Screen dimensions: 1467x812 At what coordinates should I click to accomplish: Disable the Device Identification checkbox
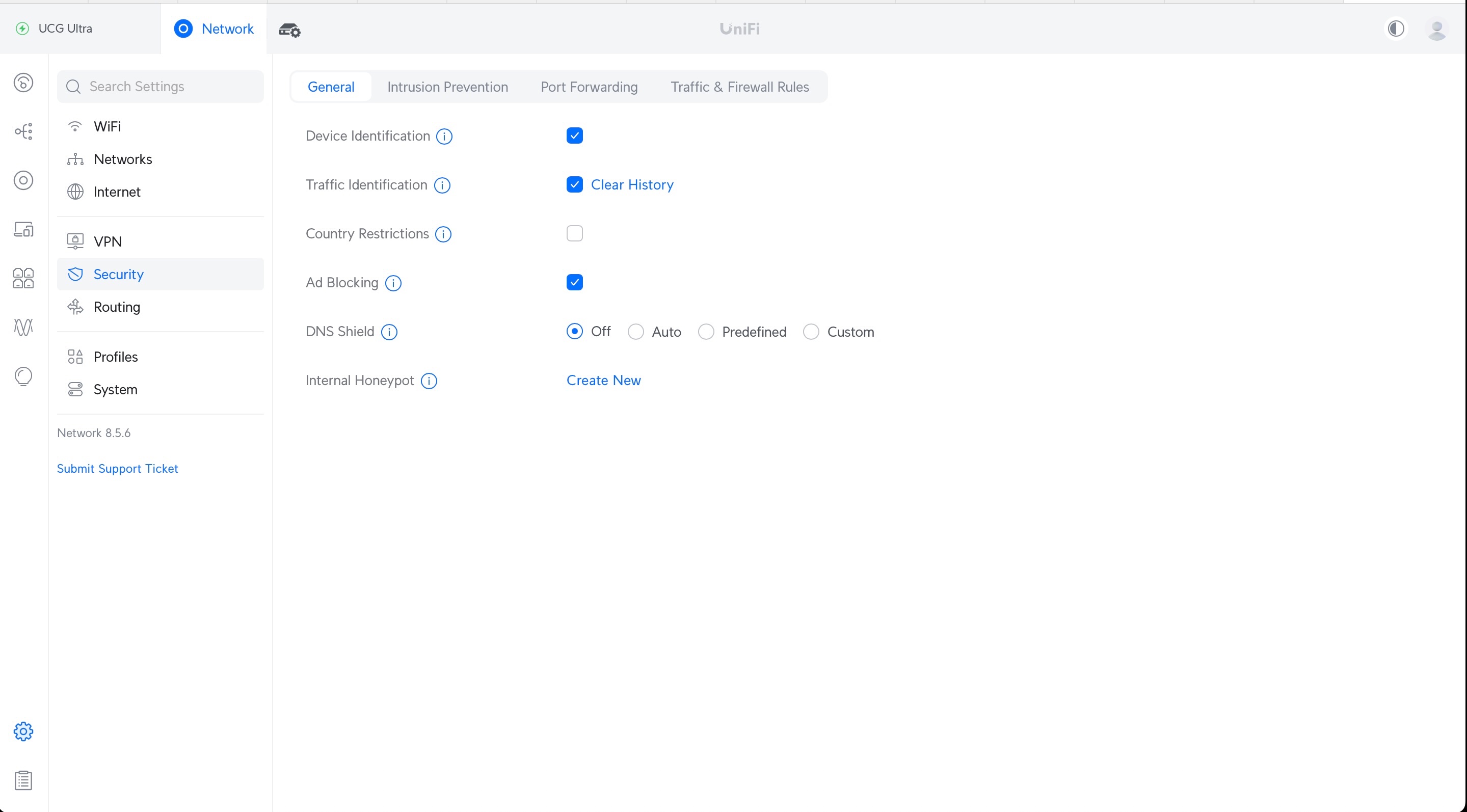[x=574, y=136]
